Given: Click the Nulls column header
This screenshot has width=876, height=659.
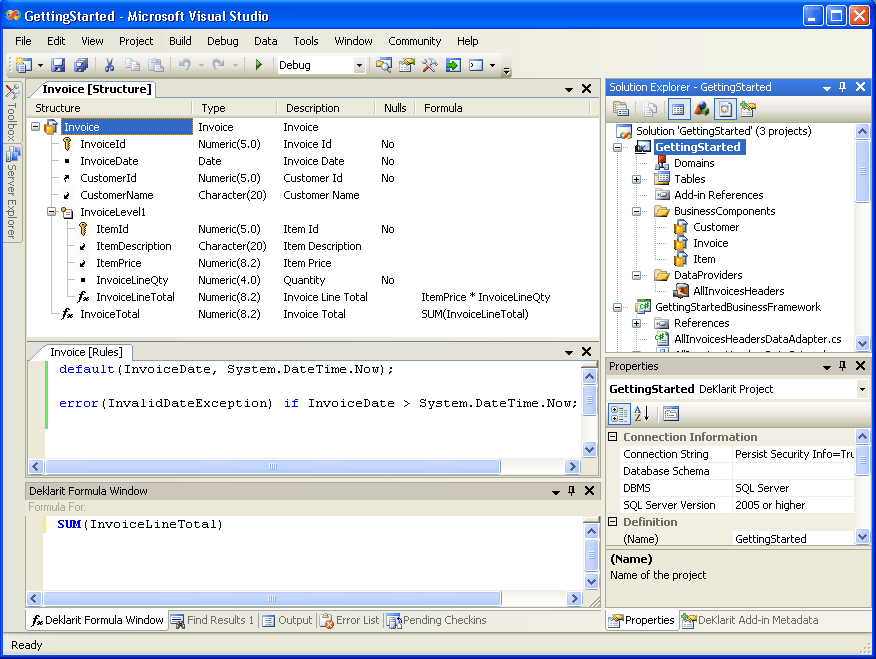Looking at the screenshot, I should [395, 108].
